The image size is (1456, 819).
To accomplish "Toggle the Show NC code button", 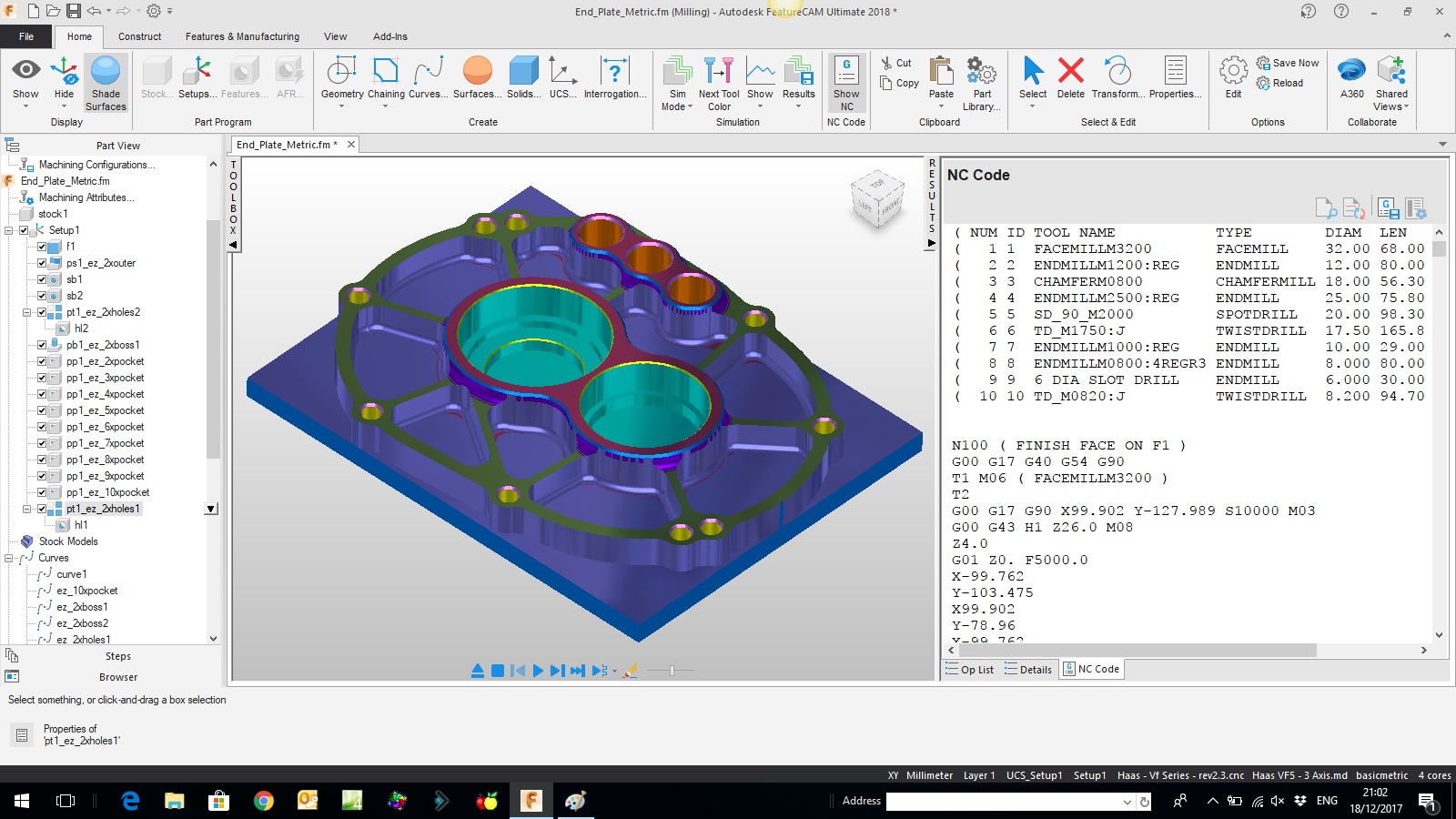I will pyautogui.click(x=846, y=83).
